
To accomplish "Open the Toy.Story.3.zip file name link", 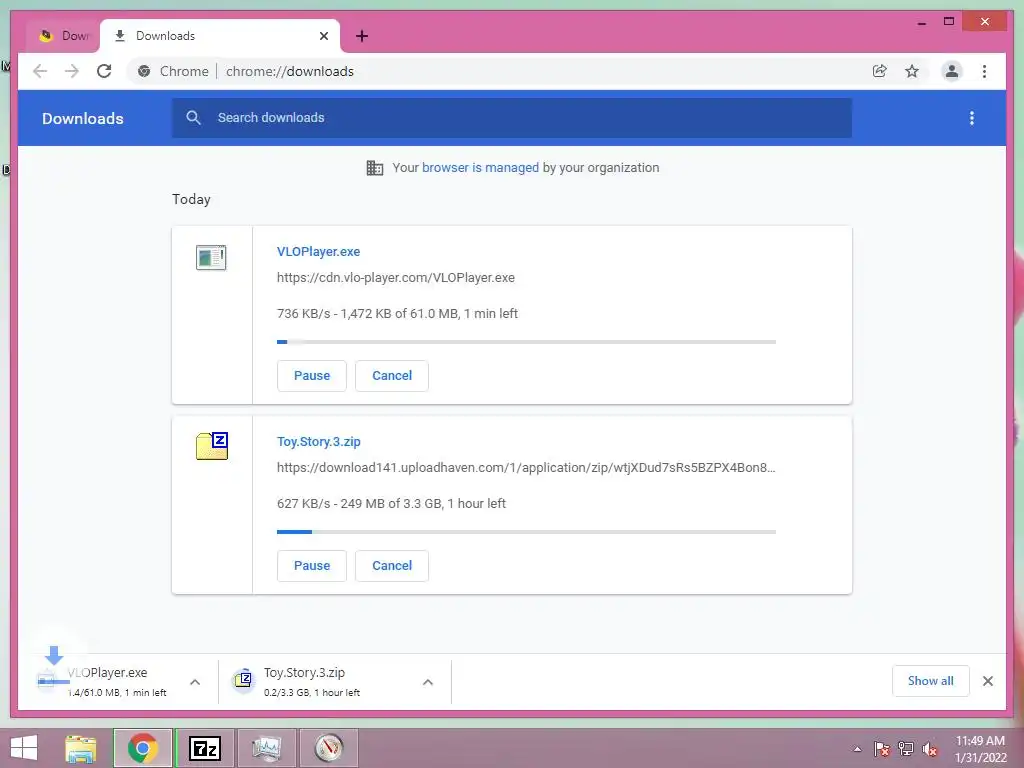I will pyautogui.click(x=319, y=441).
